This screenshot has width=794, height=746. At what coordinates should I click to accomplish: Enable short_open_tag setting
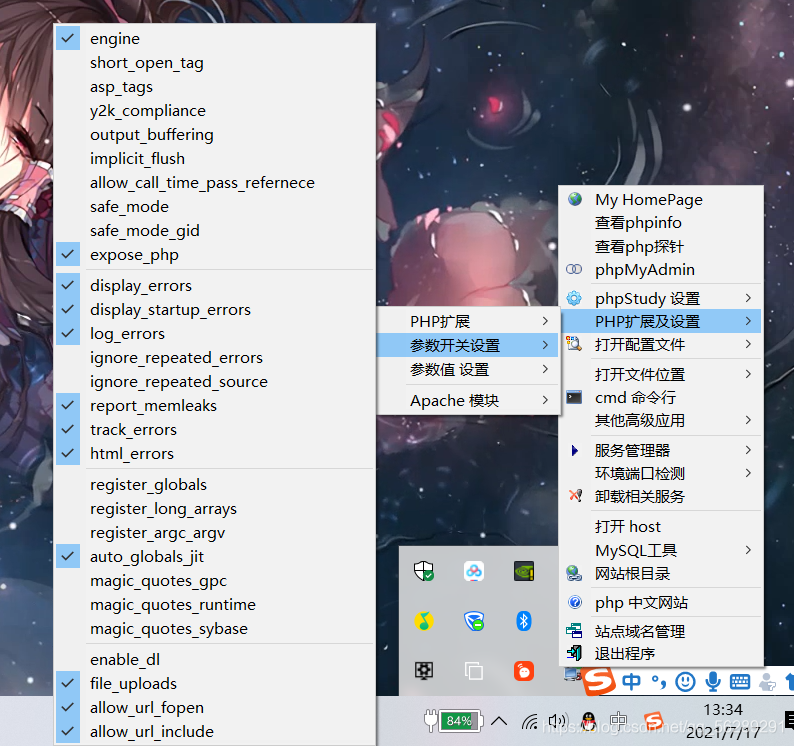215,62
